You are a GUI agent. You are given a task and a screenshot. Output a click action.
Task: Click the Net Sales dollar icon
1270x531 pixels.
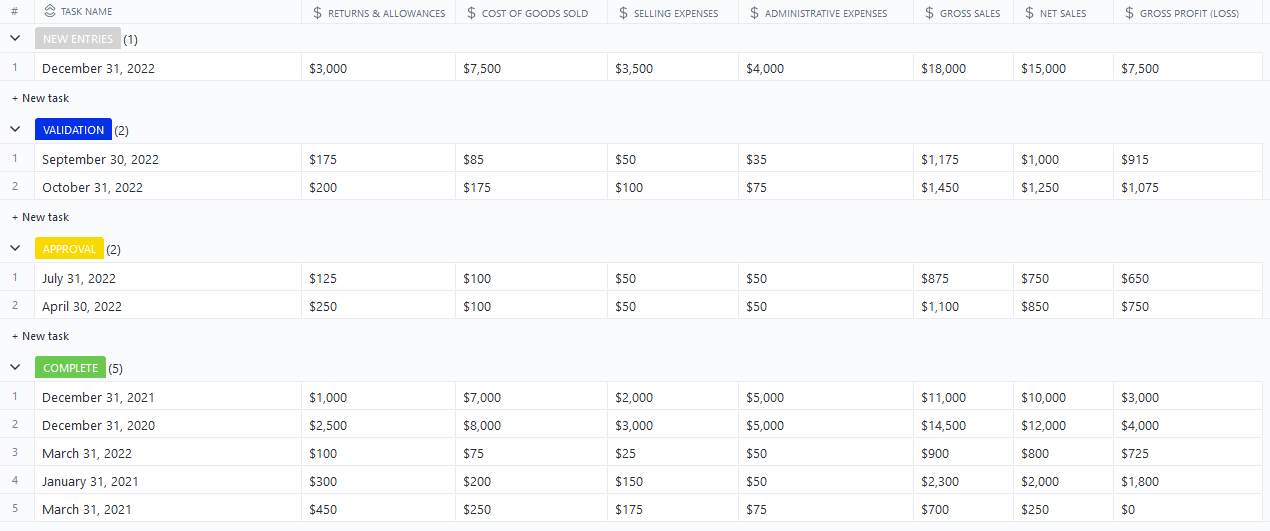coord(1029,13)
